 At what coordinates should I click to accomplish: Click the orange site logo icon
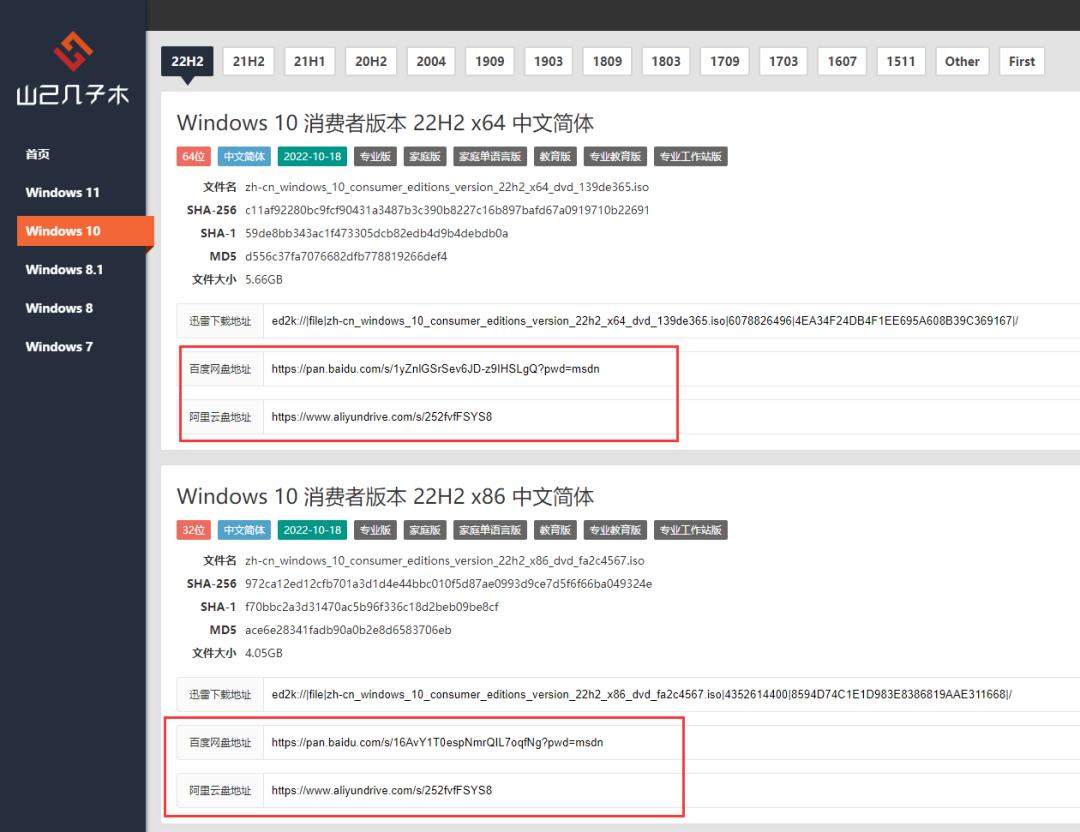pyautogui.click(x=73, y=51)
